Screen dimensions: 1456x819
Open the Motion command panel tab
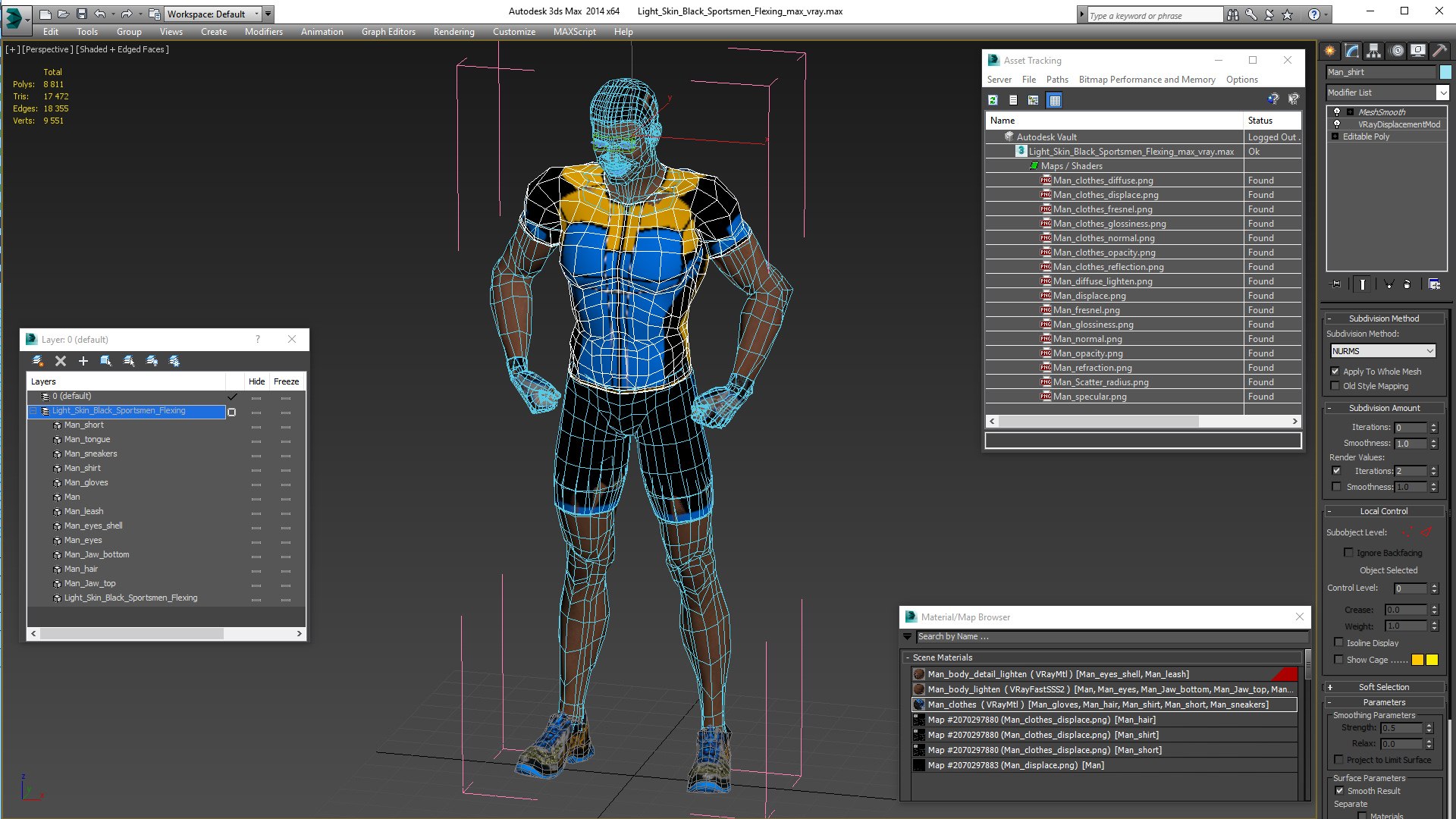tap(1396, 51)
